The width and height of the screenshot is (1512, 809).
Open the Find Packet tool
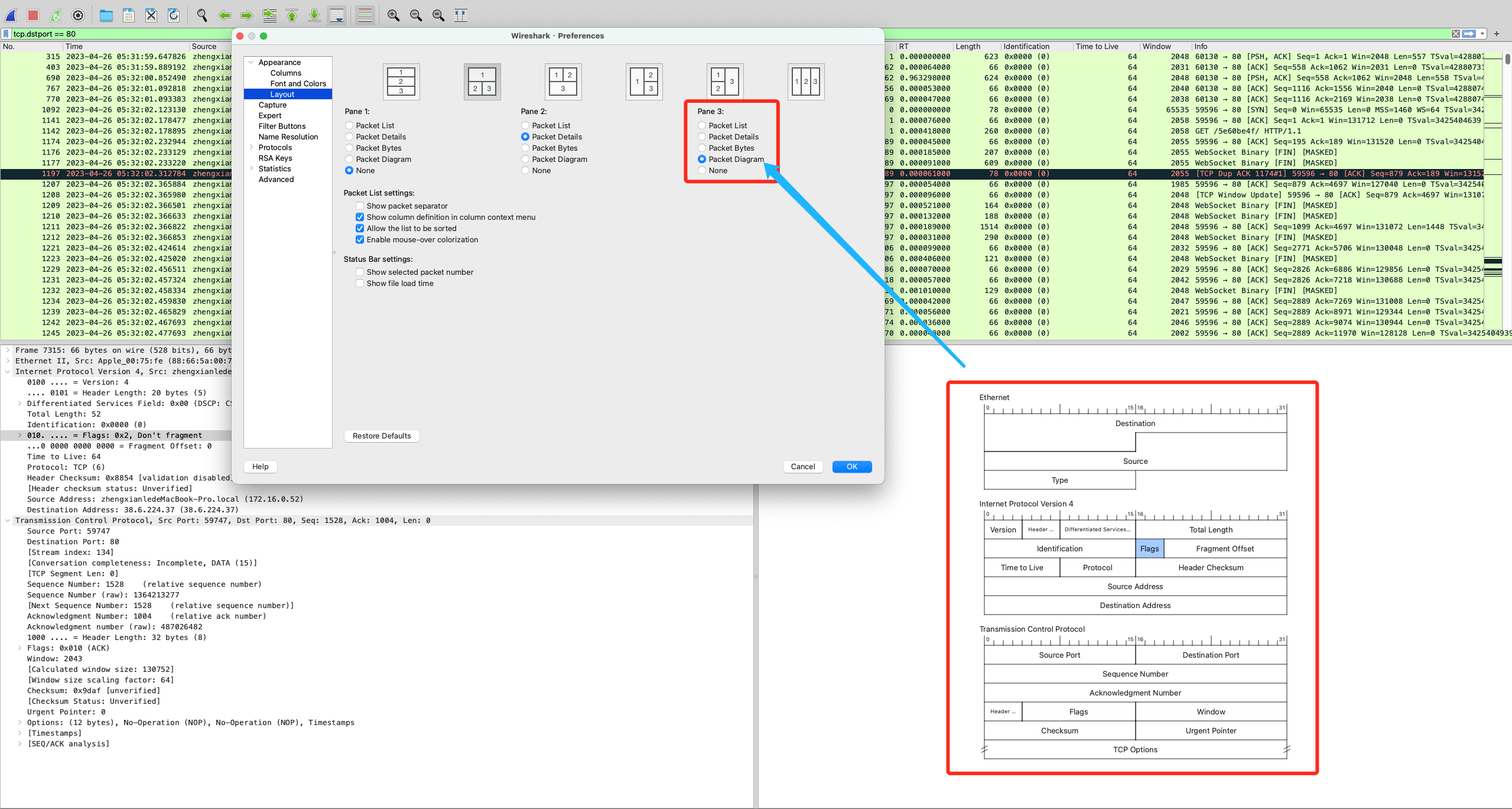[201, 15]
